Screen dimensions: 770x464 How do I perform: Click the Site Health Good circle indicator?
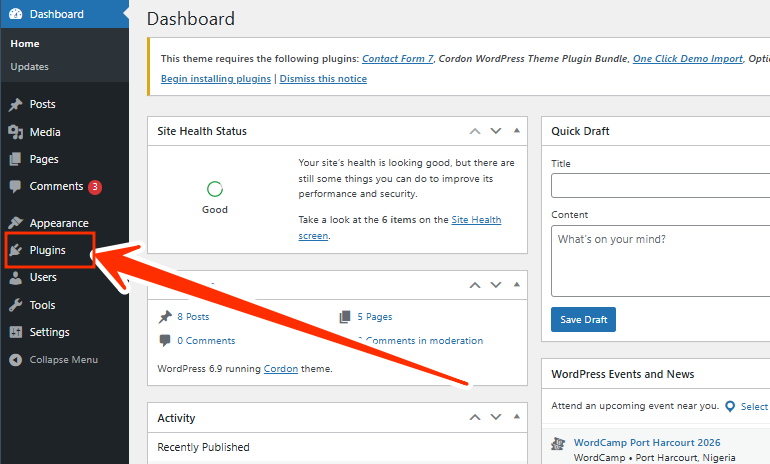215,189
